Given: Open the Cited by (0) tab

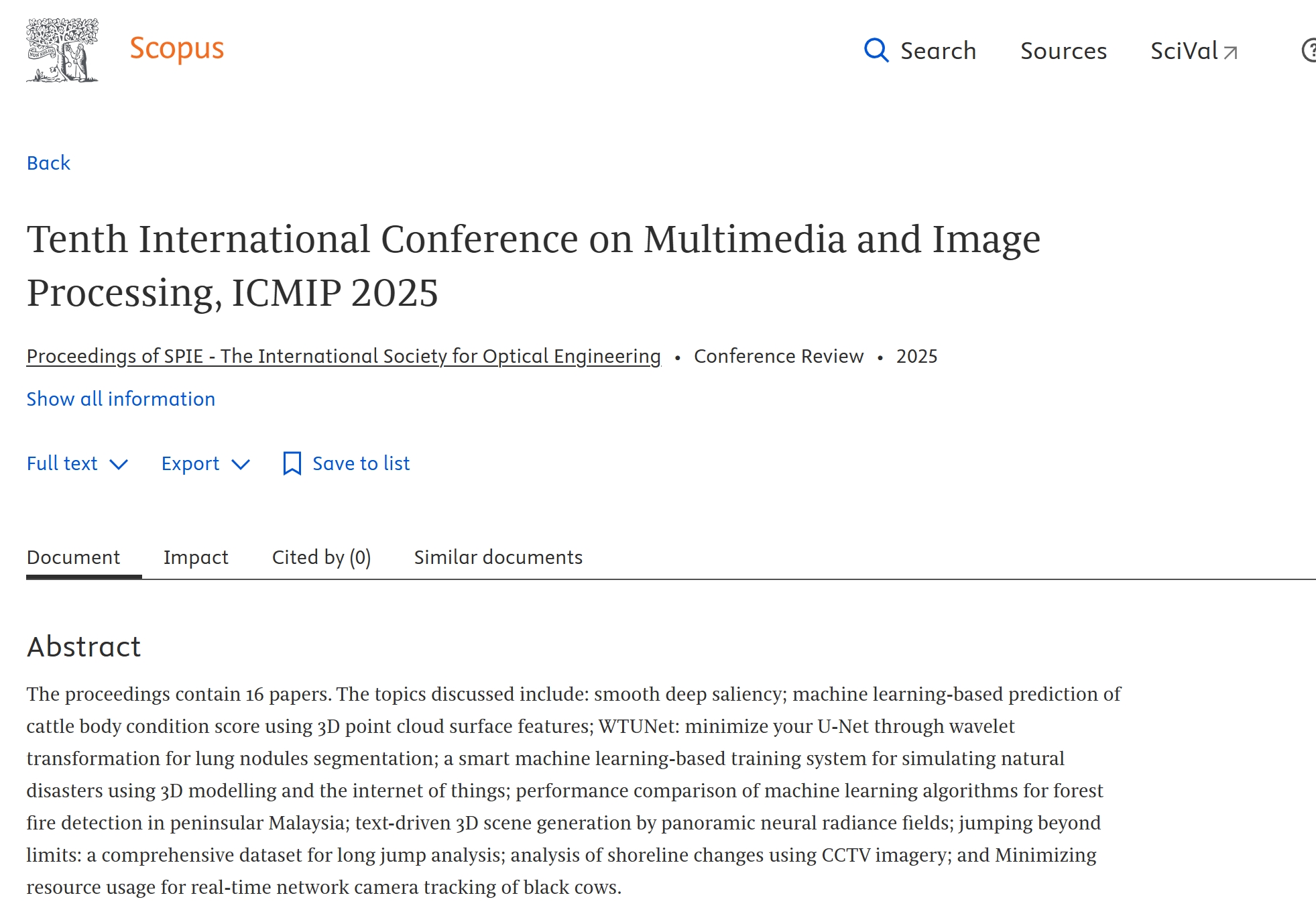Looking at the screenshot, I should (x=321, y=557).
